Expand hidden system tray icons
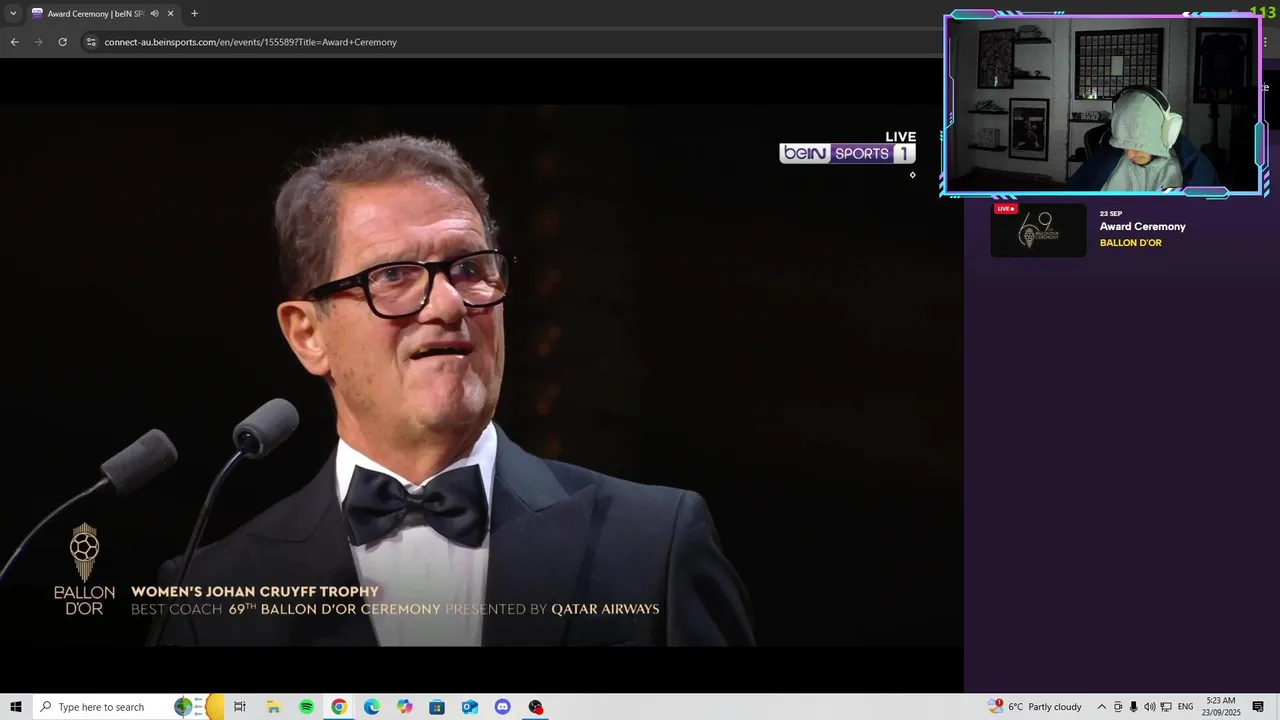This screenshot has height=720, width=1280. 1102,707
